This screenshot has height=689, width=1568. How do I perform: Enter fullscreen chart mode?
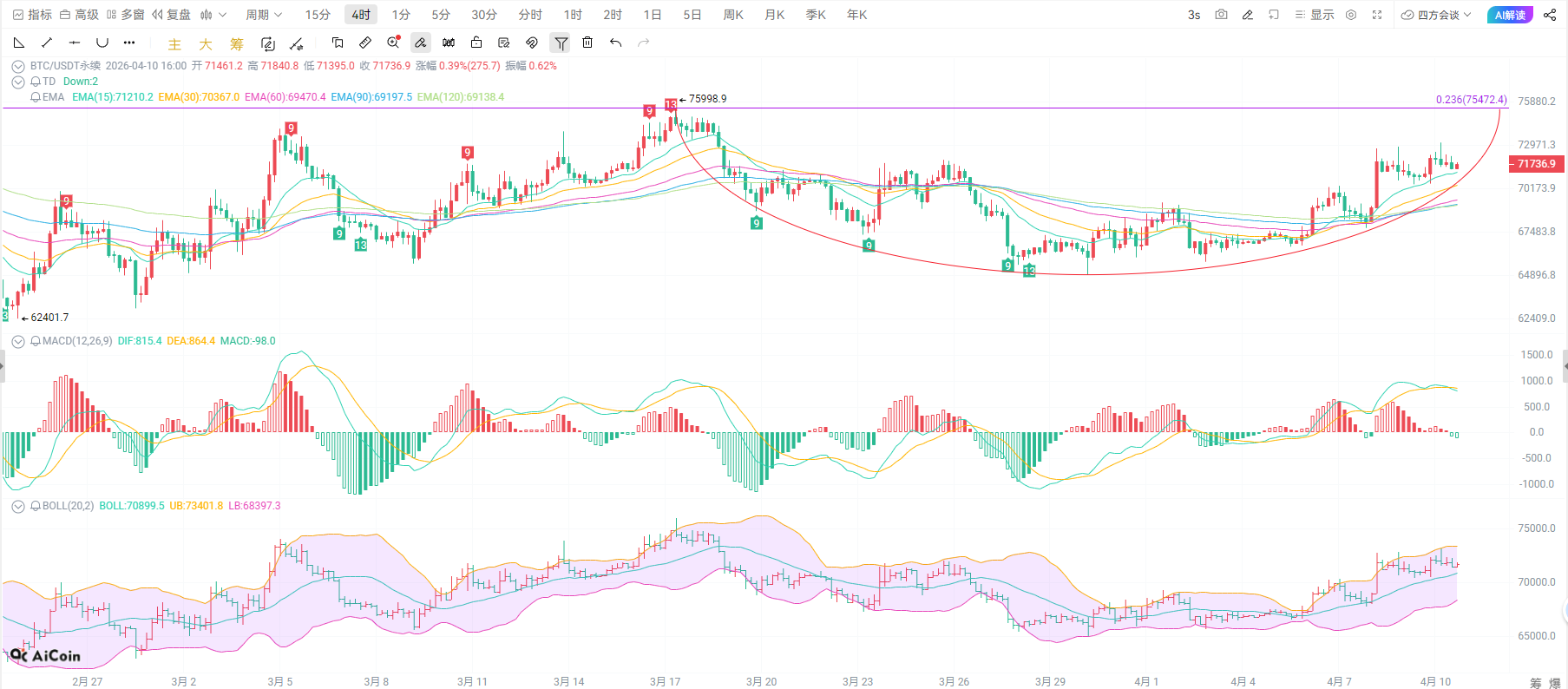(1377, 15)
